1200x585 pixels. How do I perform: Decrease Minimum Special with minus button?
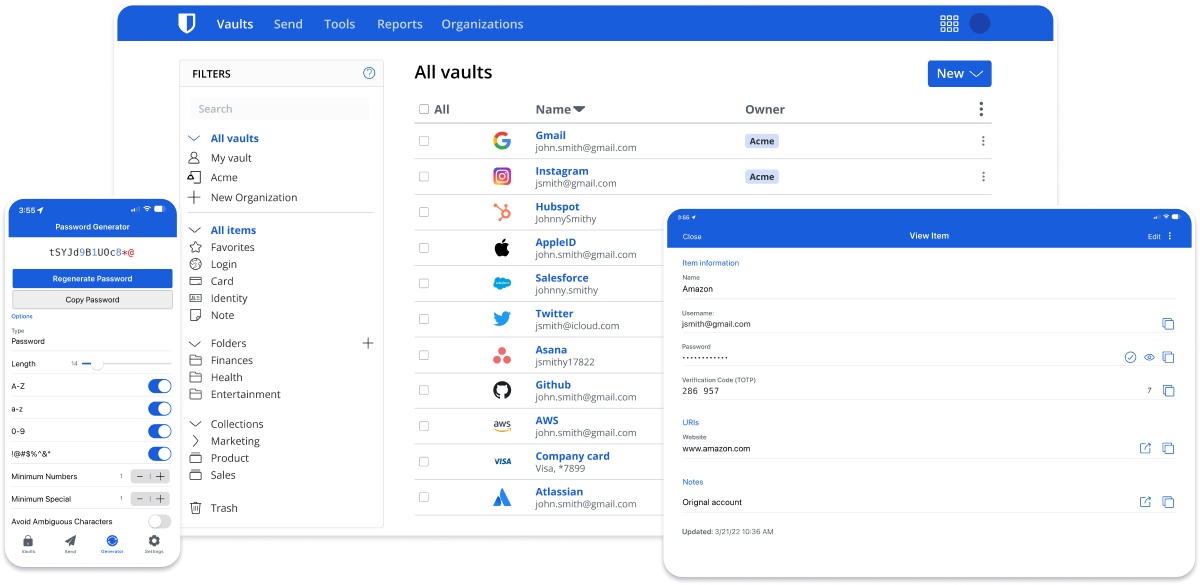pos(140,498)
